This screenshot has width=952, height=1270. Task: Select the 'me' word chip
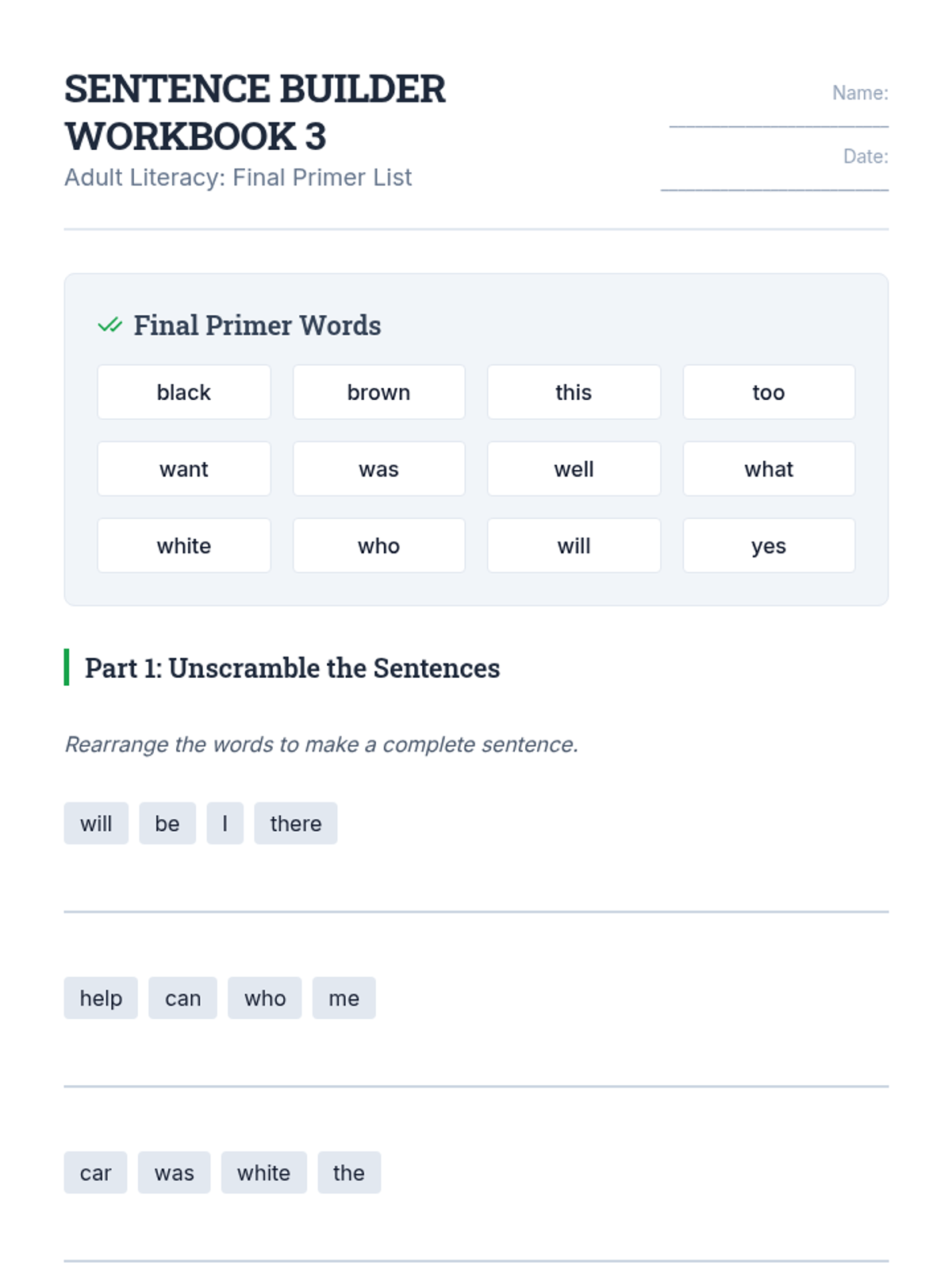(344, 998)
